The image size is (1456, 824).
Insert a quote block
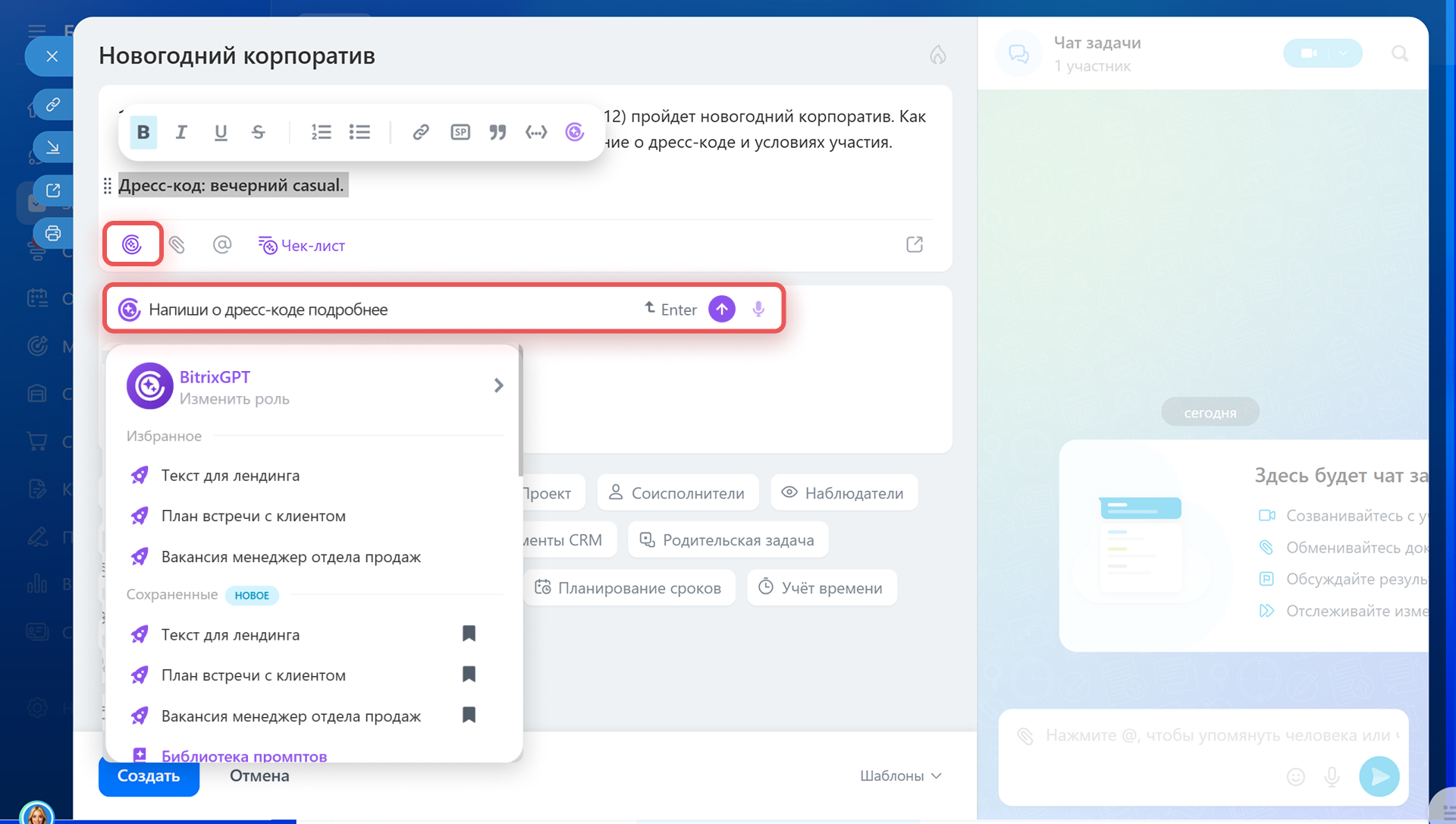point(497,132)
